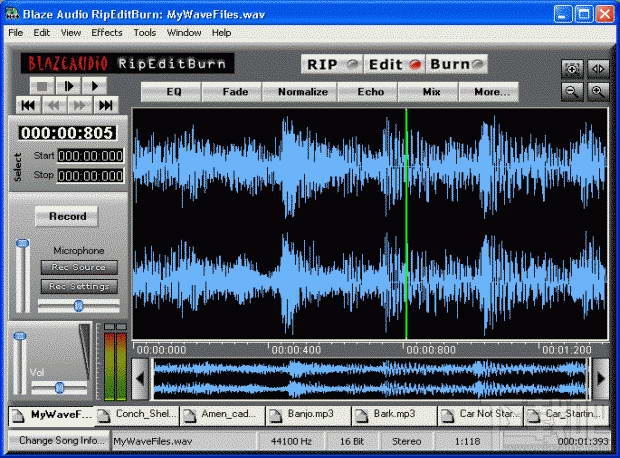Viewport: 620px width, 458px height.
Task: Activate the Edit mode toggle
Action: (x=393, y=64)
